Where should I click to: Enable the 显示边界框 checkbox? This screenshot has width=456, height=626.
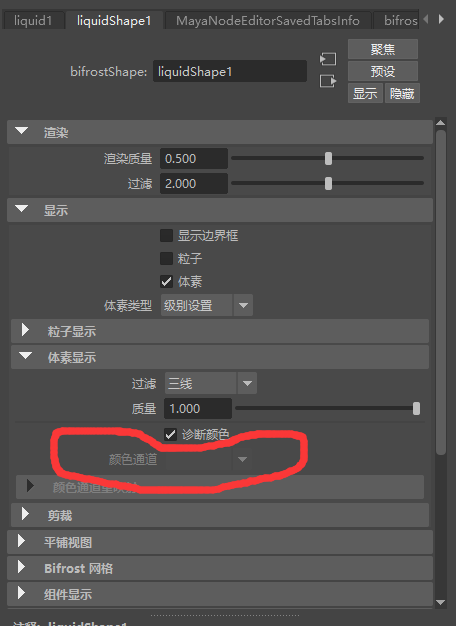coord(167,236)
